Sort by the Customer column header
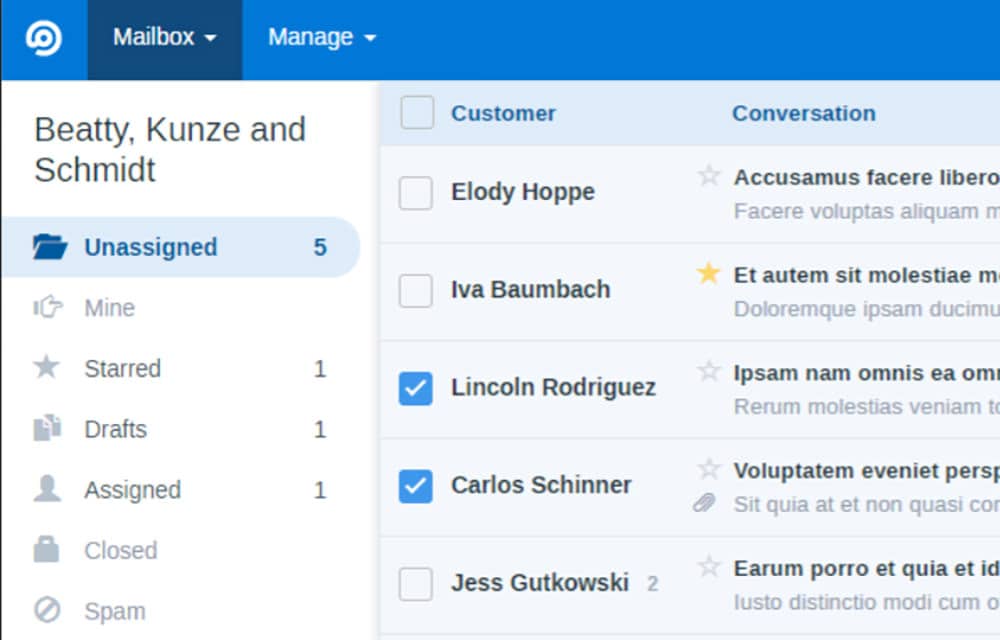Image resolution: width=1000 pixels, height=640 pixels. (503, 113)
